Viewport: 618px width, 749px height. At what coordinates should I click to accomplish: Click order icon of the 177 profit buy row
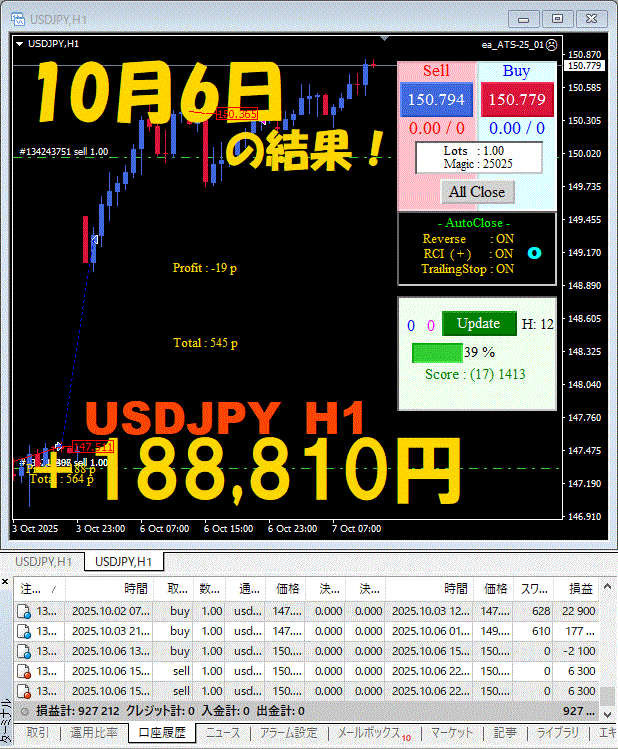pos(24,631)
